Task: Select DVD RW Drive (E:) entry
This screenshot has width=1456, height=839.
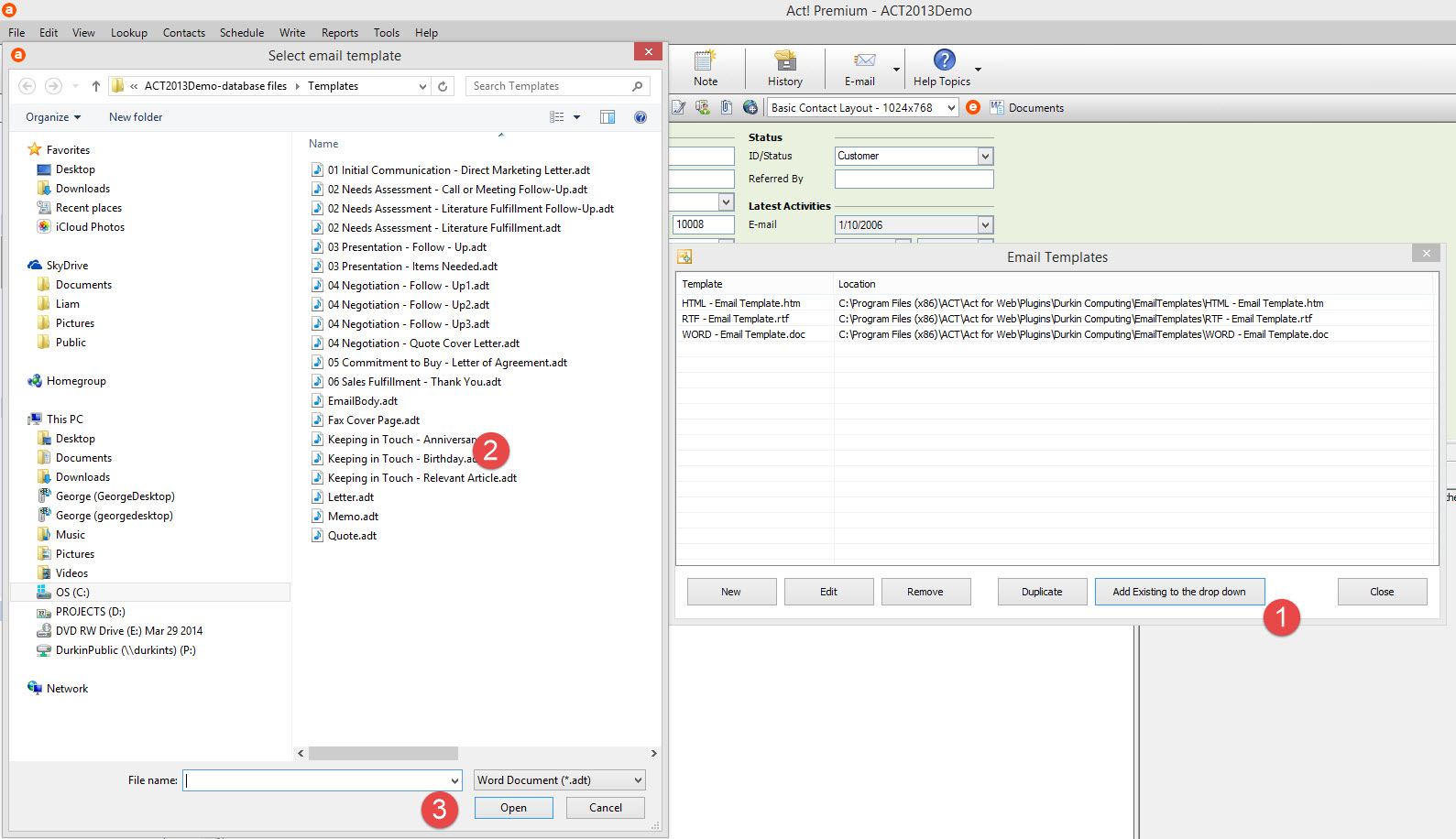Action: (128, 631)
